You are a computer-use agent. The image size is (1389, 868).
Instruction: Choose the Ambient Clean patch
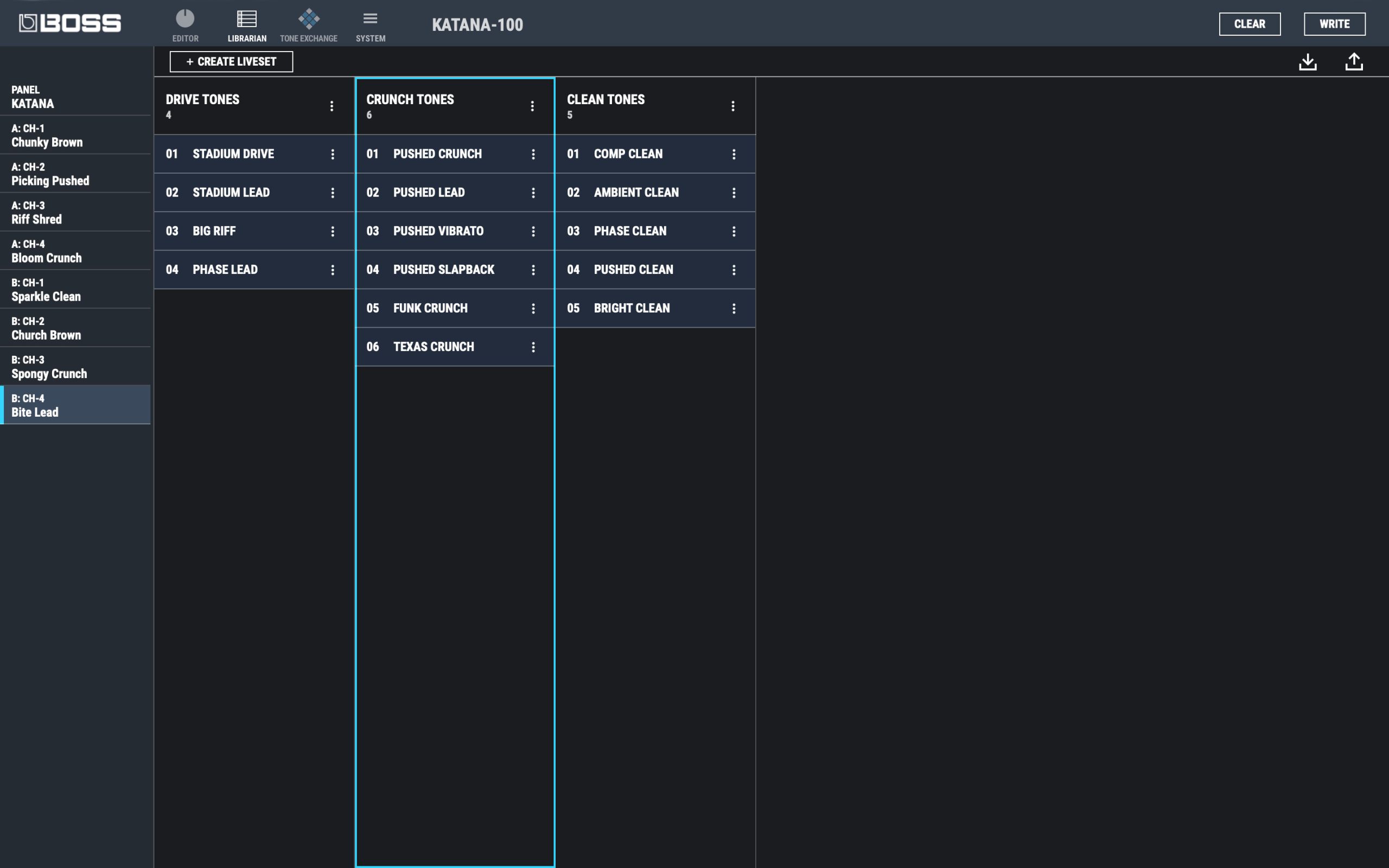tap(655, 193)
